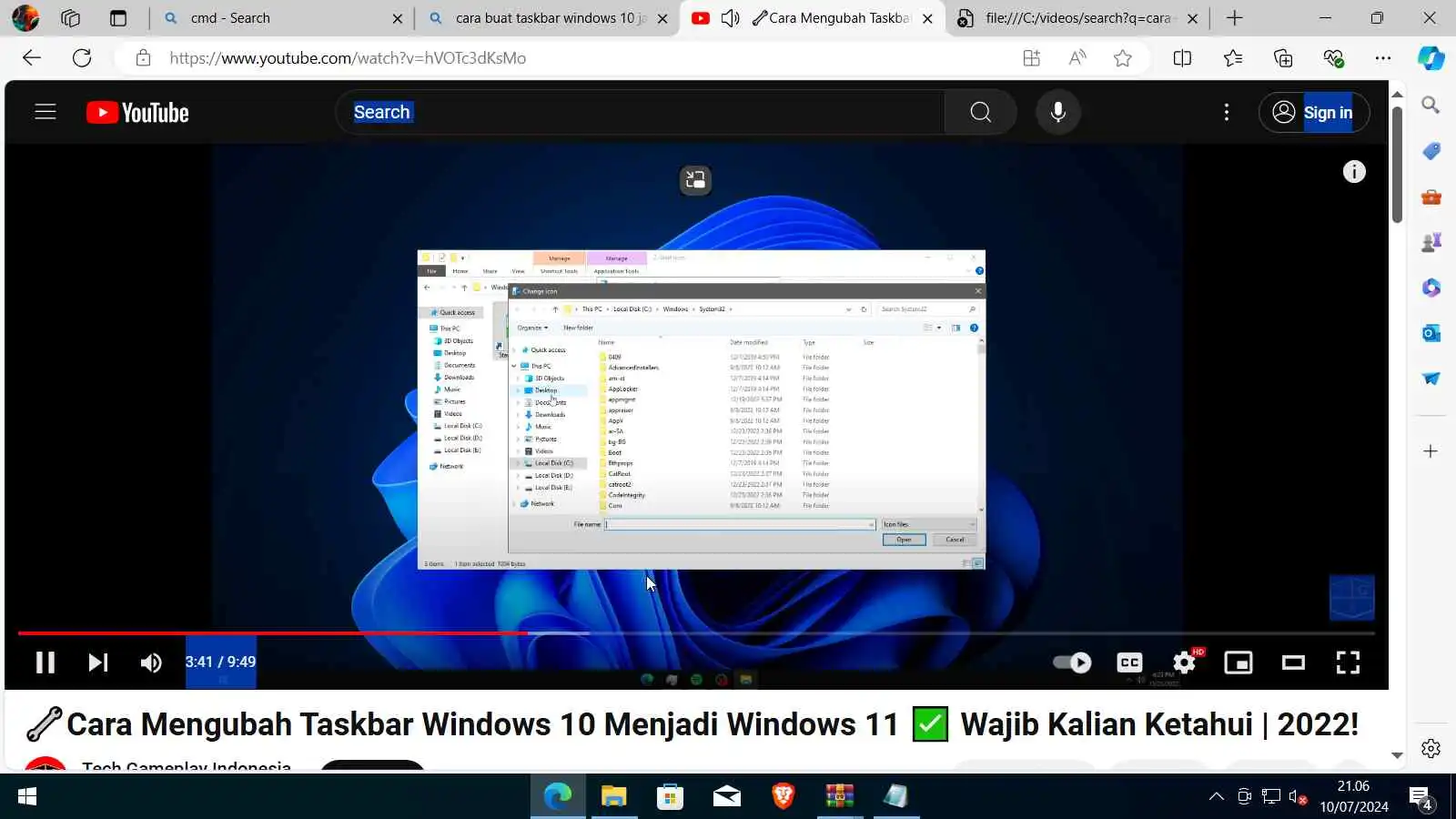Go to YouTube home via the logo

(x=137, y=112)
